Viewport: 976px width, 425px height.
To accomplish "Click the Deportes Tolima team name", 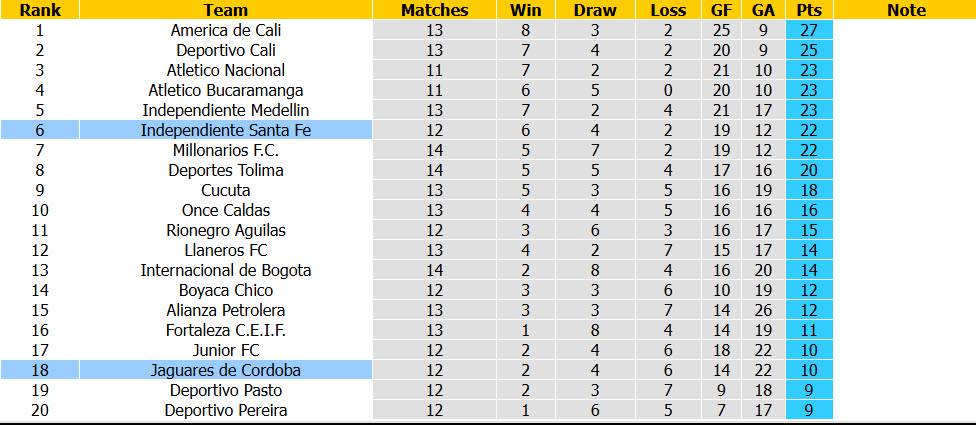I will click(226, 170).
